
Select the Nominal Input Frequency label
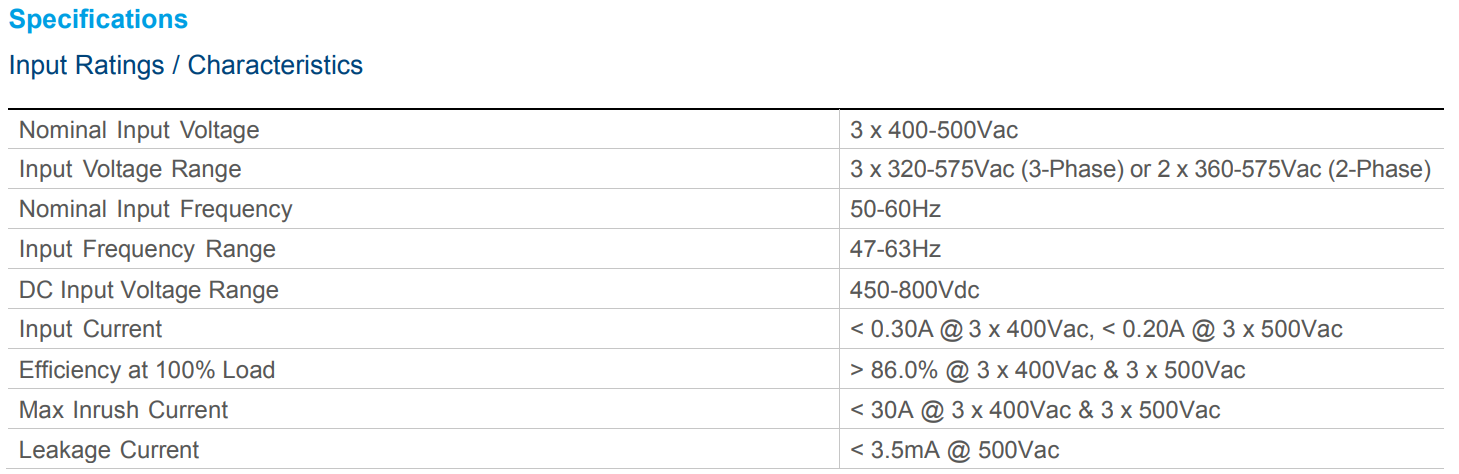point(155,210)
